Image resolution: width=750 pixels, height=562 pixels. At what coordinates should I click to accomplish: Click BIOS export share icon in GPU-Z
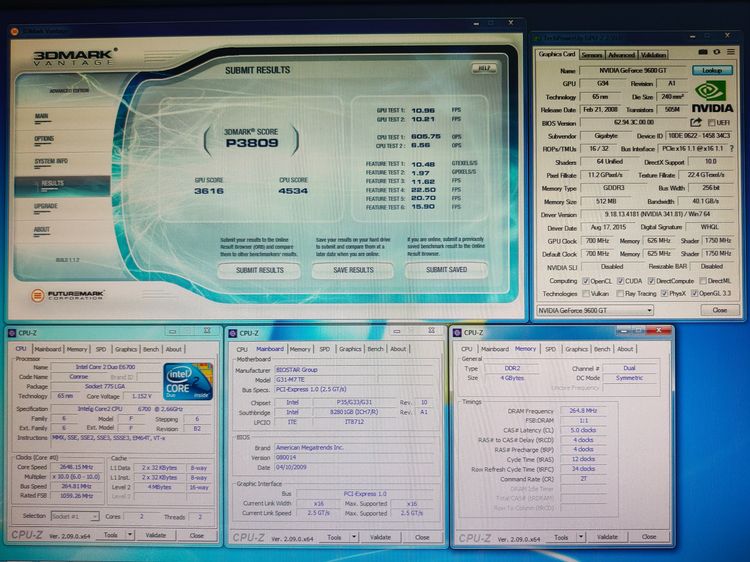pos(696,122)
